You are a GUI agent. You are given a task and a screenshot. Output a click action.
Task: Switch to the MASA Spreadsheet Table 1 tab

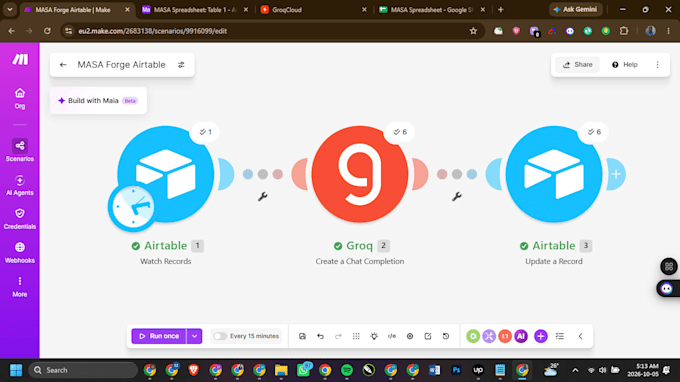click(195, 10)
